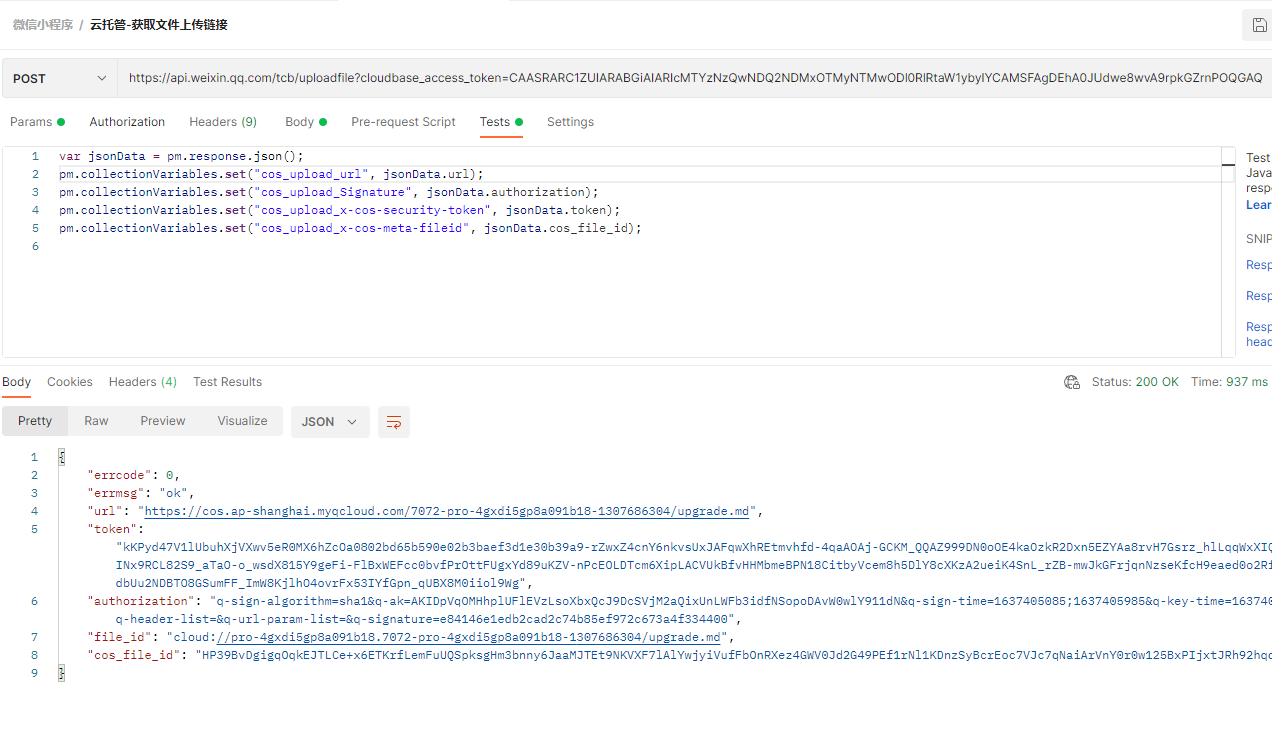Switch to Test Results tab
The height and width of the screenshot is (739, 1272).
[227, 382]
